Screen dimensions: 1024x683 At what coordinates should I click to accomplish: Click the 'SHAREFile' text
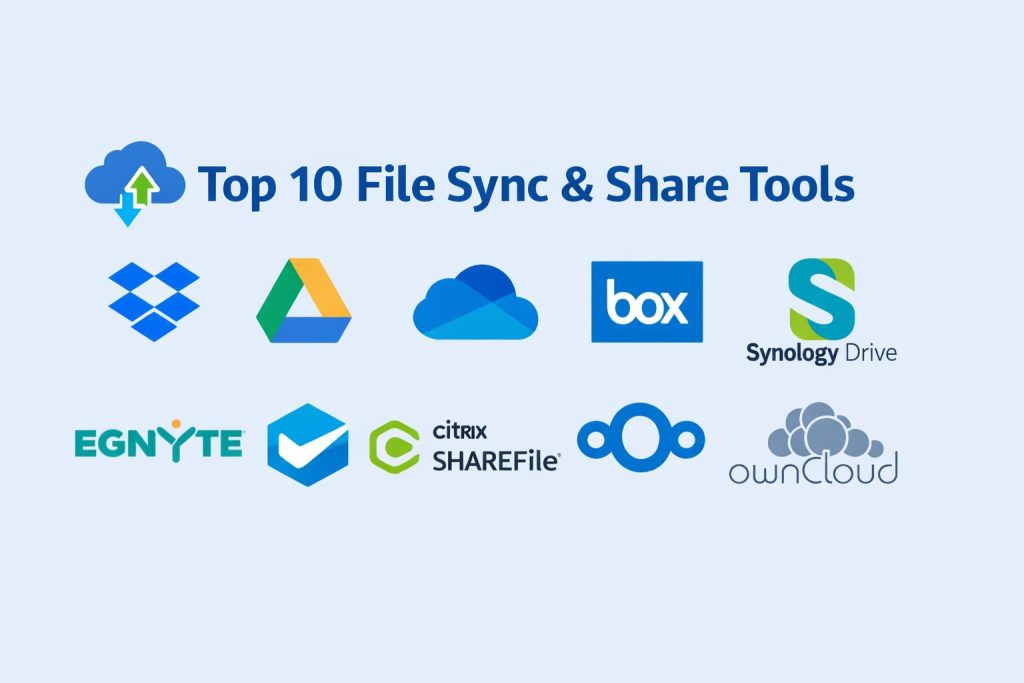point(495,461)
